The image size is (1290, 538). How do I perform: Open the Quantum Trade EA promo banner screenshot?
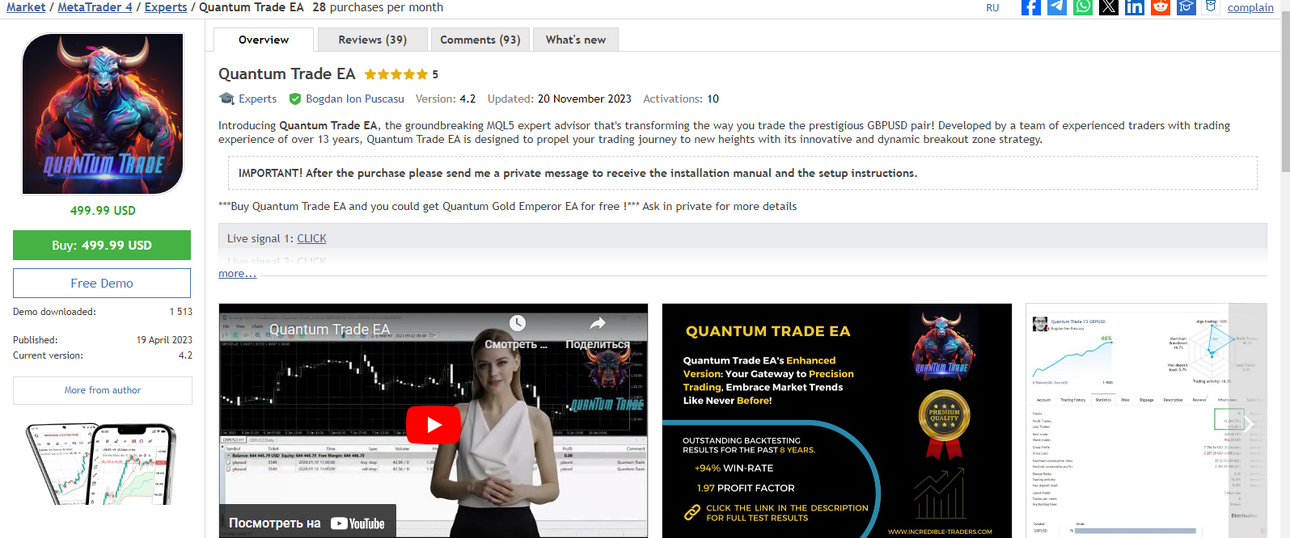837,420
